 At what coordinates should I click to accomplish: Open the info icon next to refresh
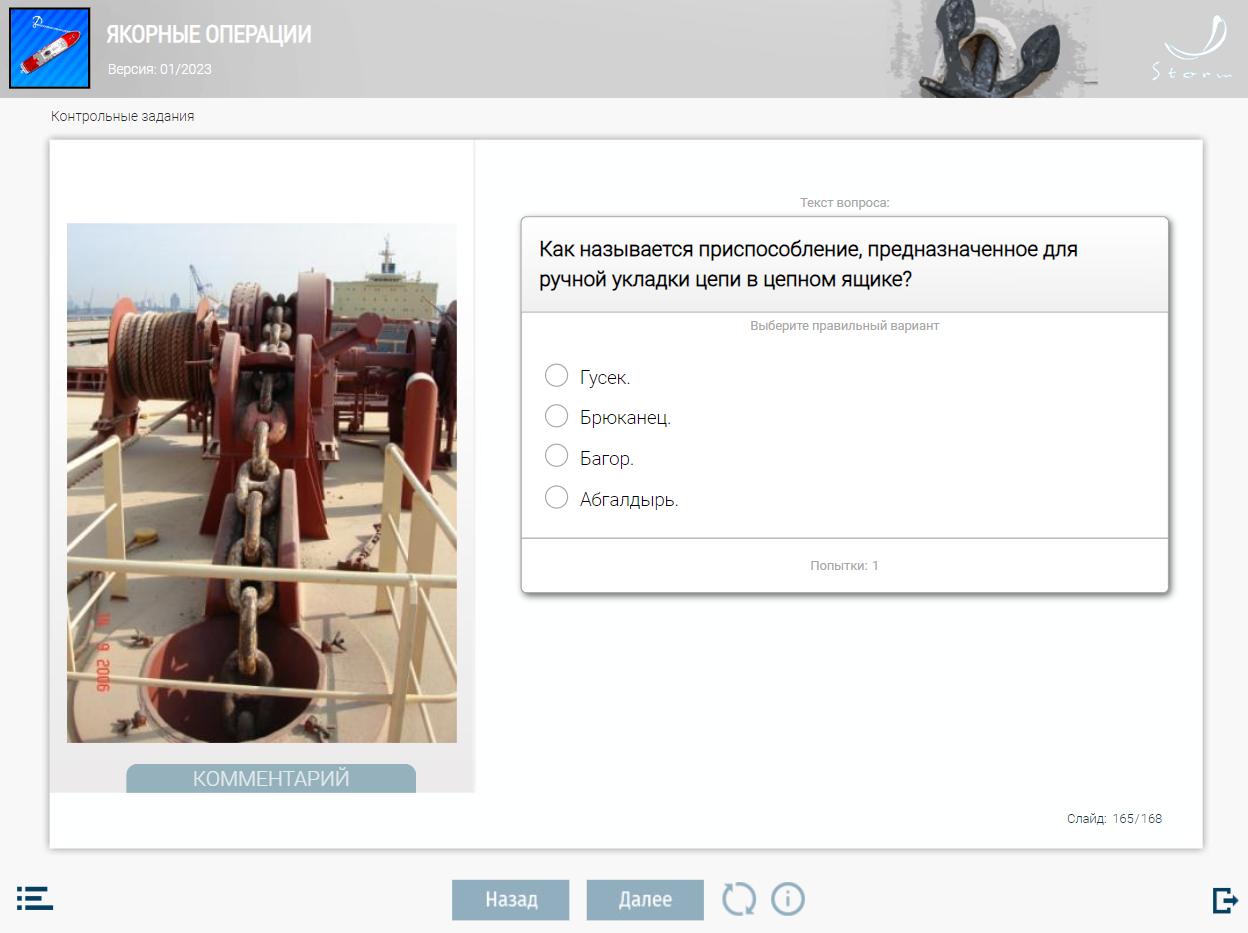tap(788, 899)
